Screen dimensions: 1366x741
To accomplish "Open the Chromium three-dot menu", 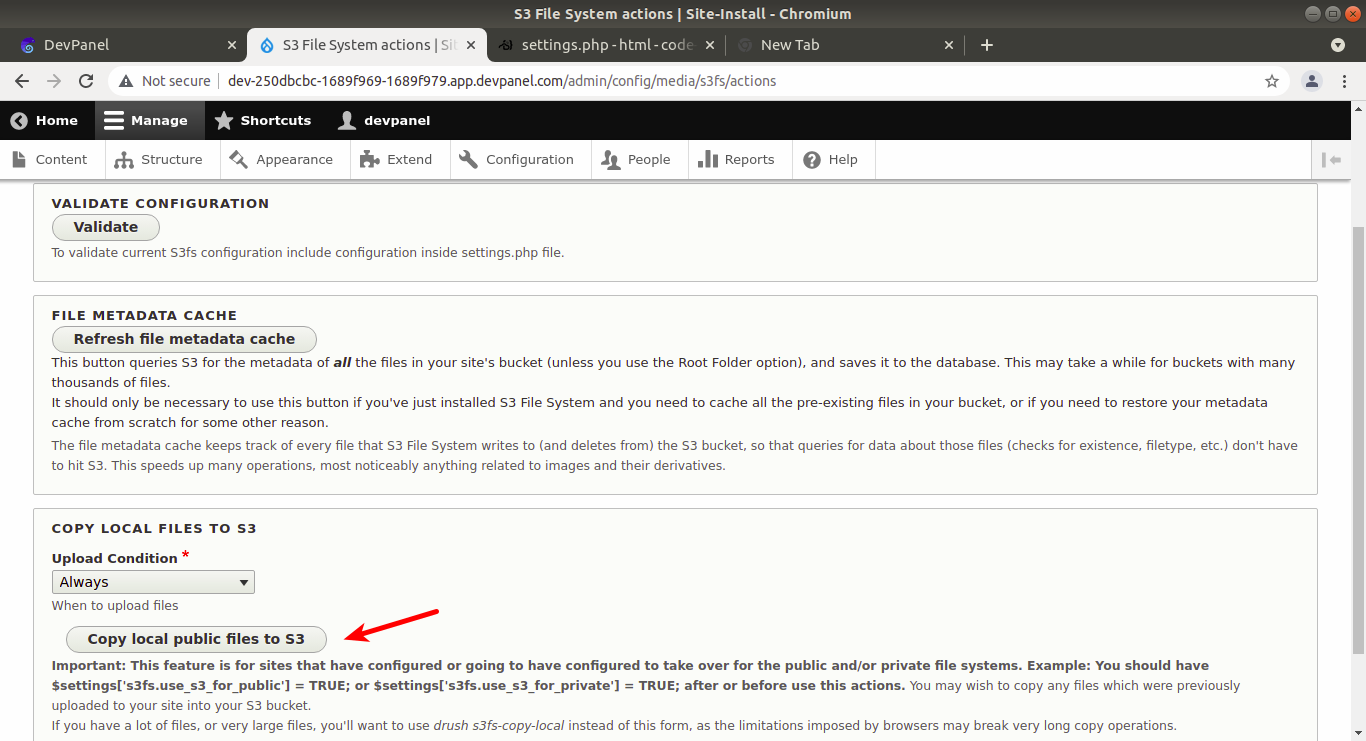I will click(1345, 80).
